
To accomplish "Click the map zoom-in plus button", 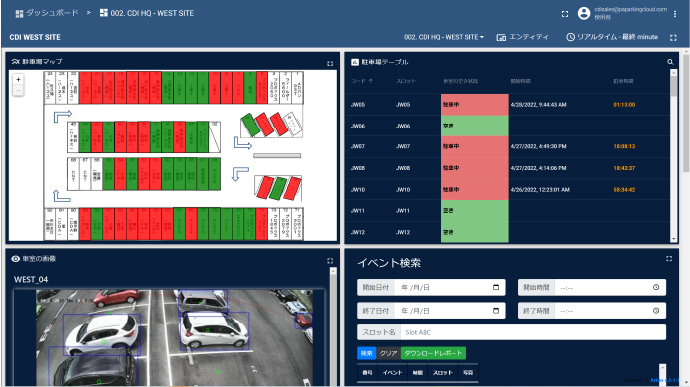I will tap(18, 80).
